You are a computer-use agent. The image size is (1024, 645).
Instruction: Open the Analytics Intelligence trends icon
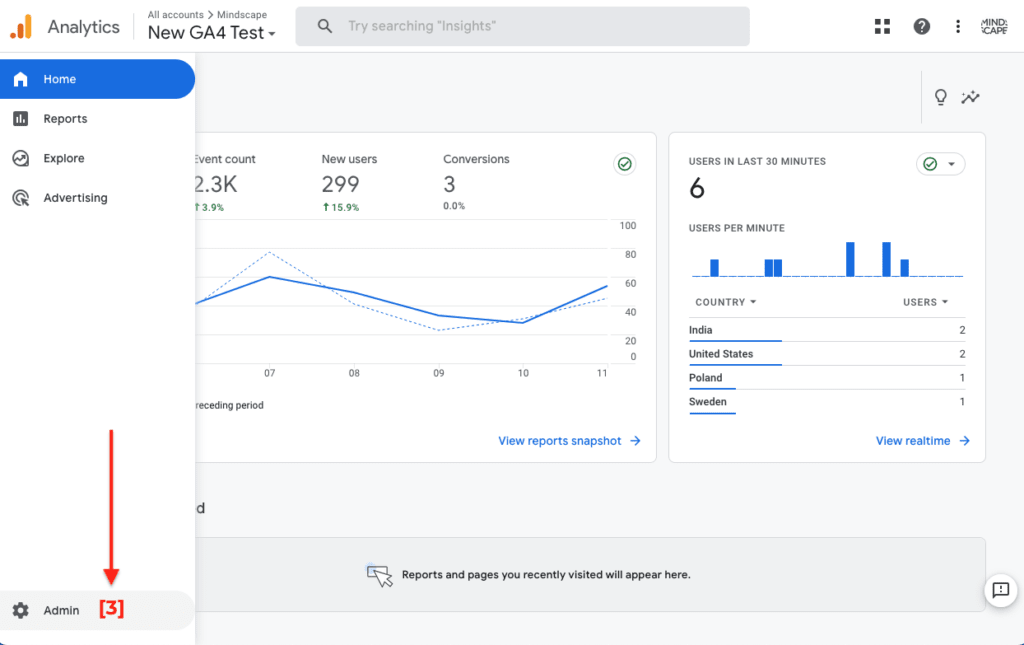(x=970, y=97)
